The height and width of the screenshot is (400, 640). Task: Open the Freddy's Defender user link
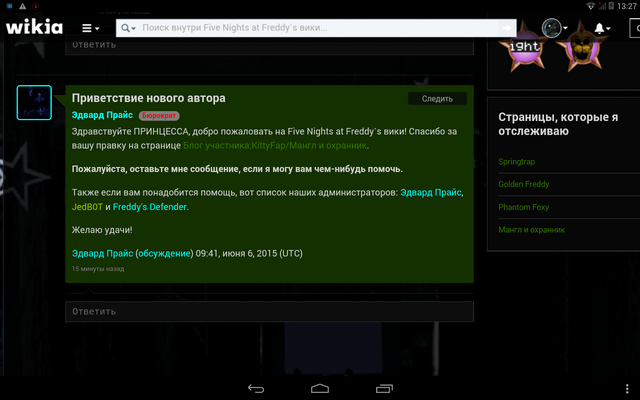tap(150, 207)
